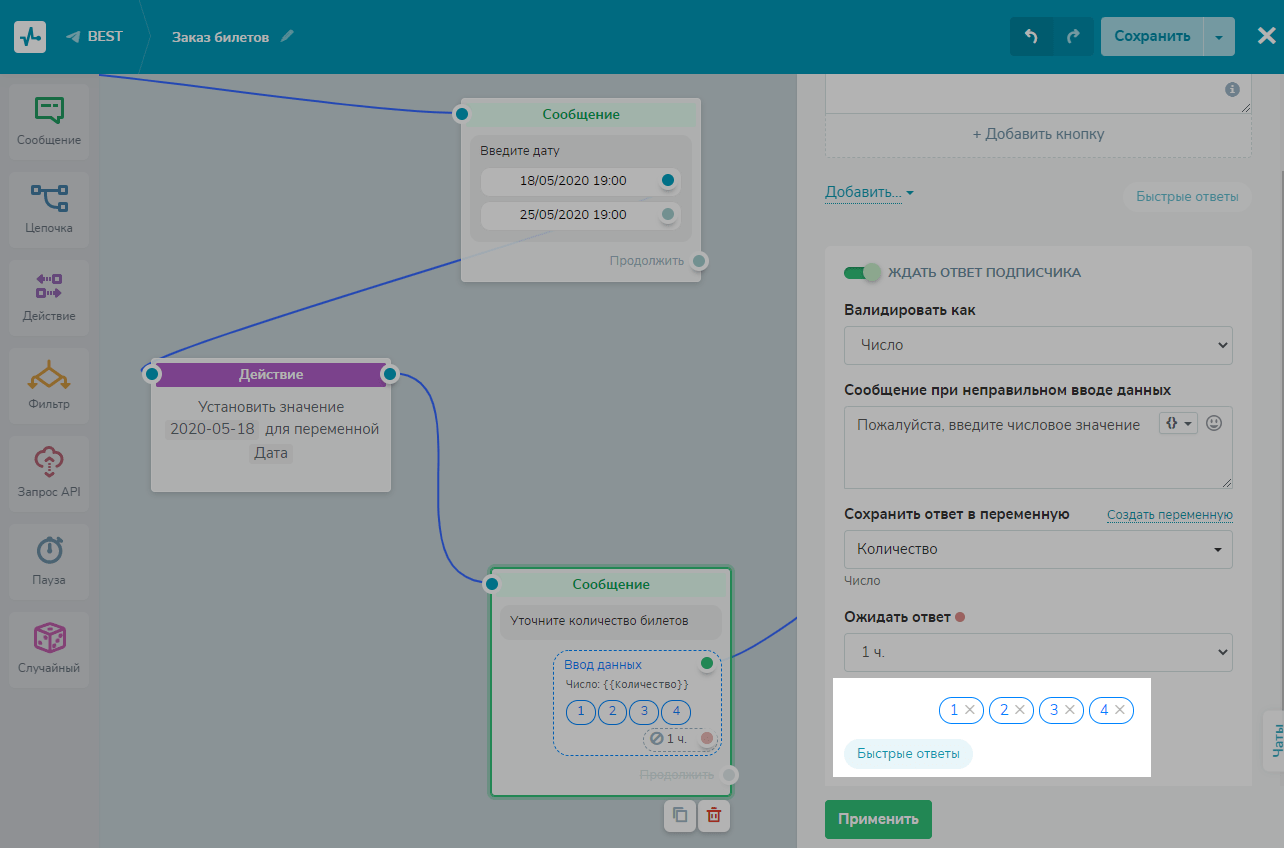The width and height of the screenshot is (1284, 848).
Task: Pick the Действие element in the sidebar
Action: [49, 298]
